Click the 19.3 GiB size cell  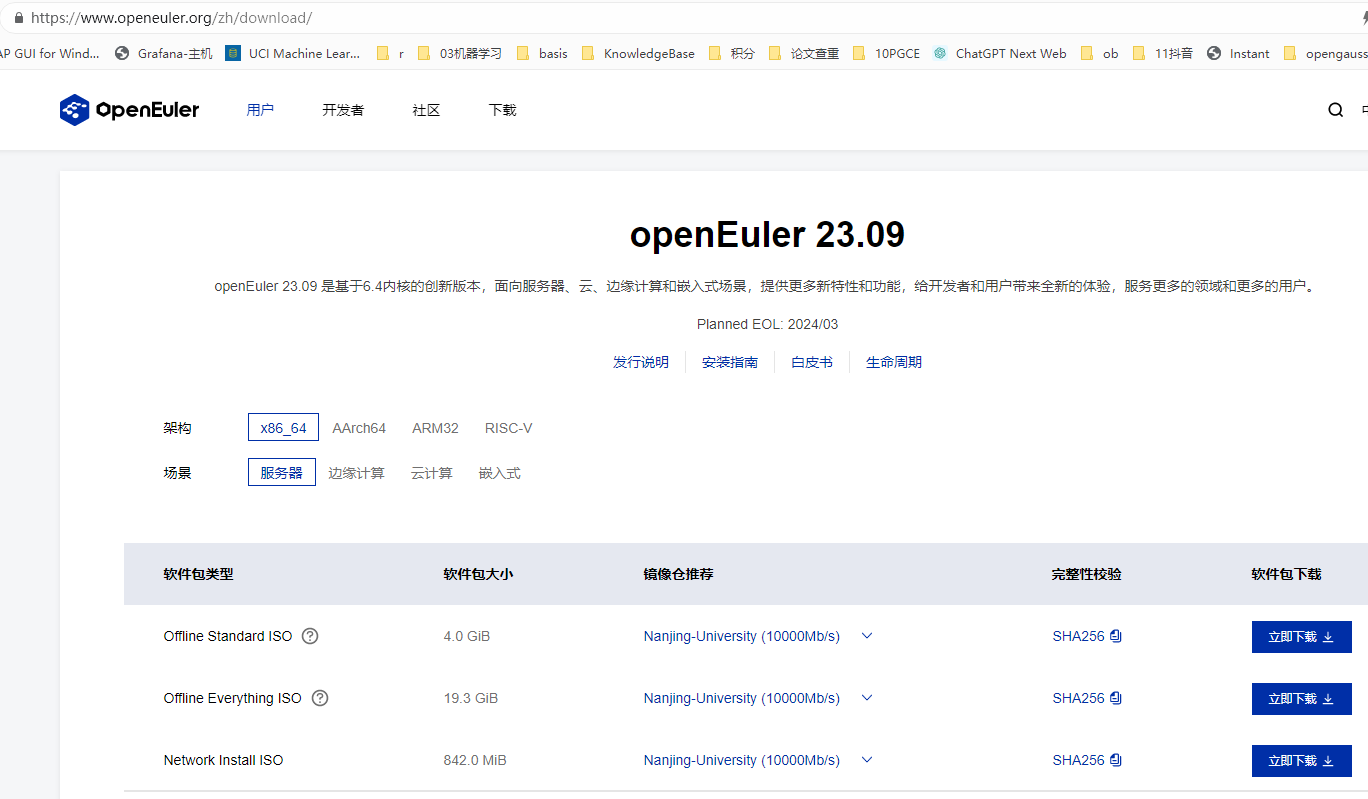(471, 698)
